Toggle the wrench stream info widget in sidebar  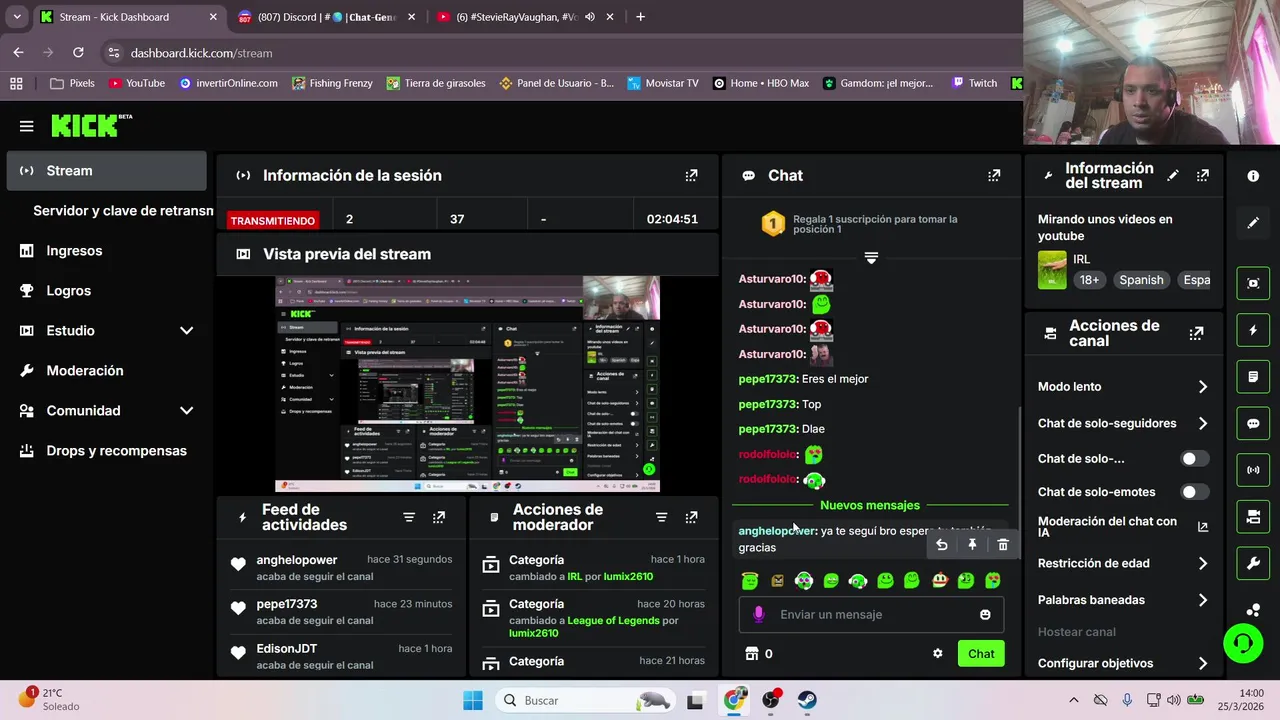[1253, 563]
